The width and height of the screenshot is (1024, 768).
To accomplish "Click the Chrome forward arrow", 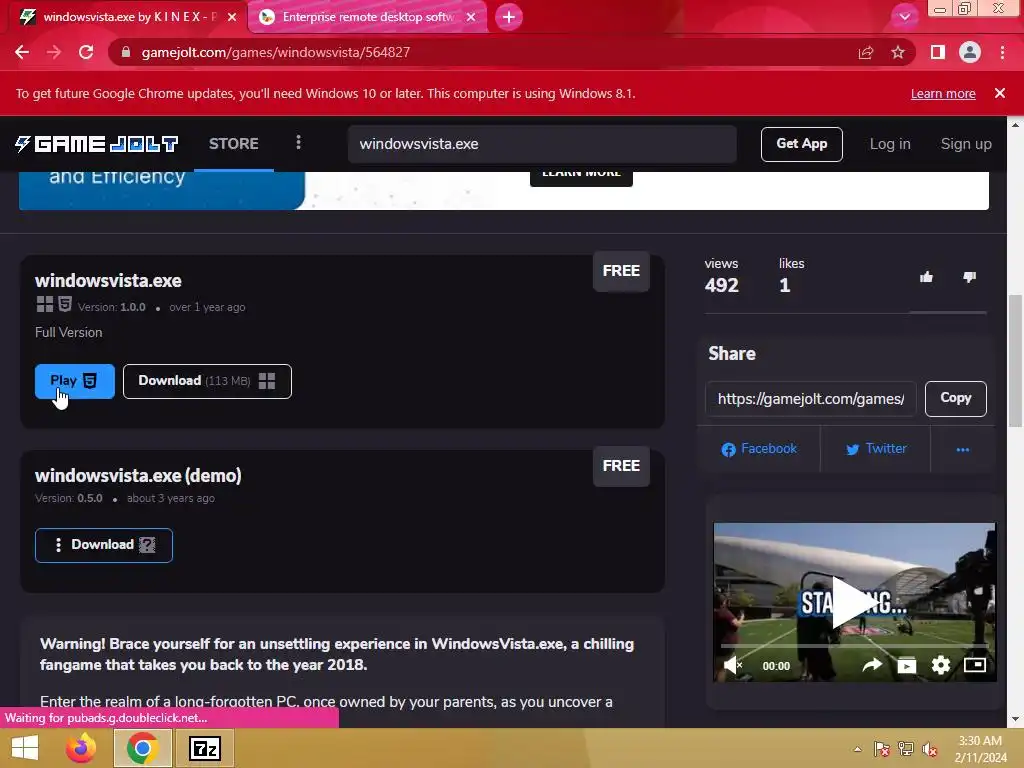I will (54, 52).
